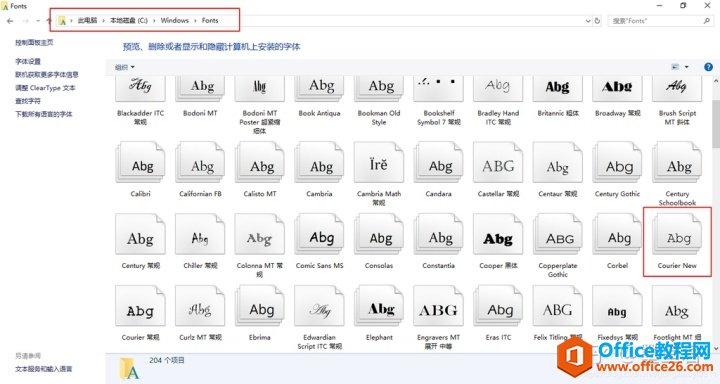Select the Cambria Math font icon
Image resolution: width=720 pixels, height=384 pixels.
[379, 164]
